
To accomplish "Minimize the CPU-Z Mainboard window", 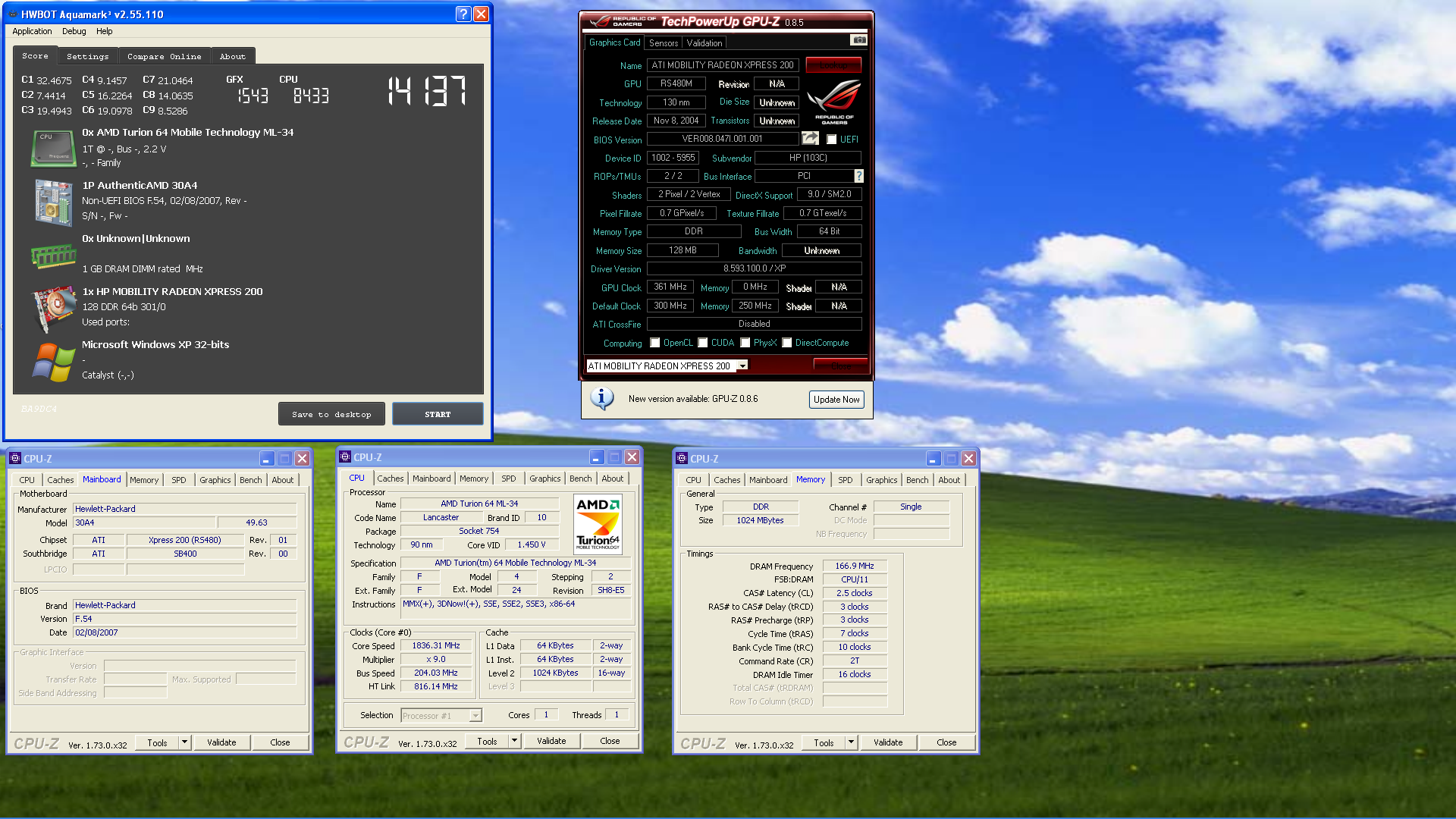I will coord(266,458).
